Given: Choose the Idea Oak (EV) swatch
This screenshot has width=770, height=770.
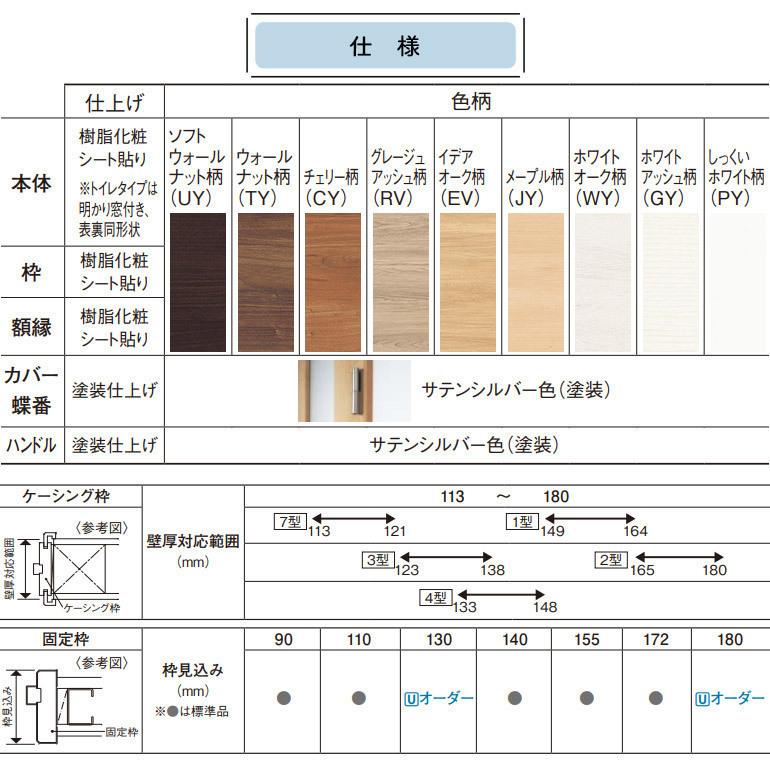Looking at the screenshot, I should (x=467, y=282).
